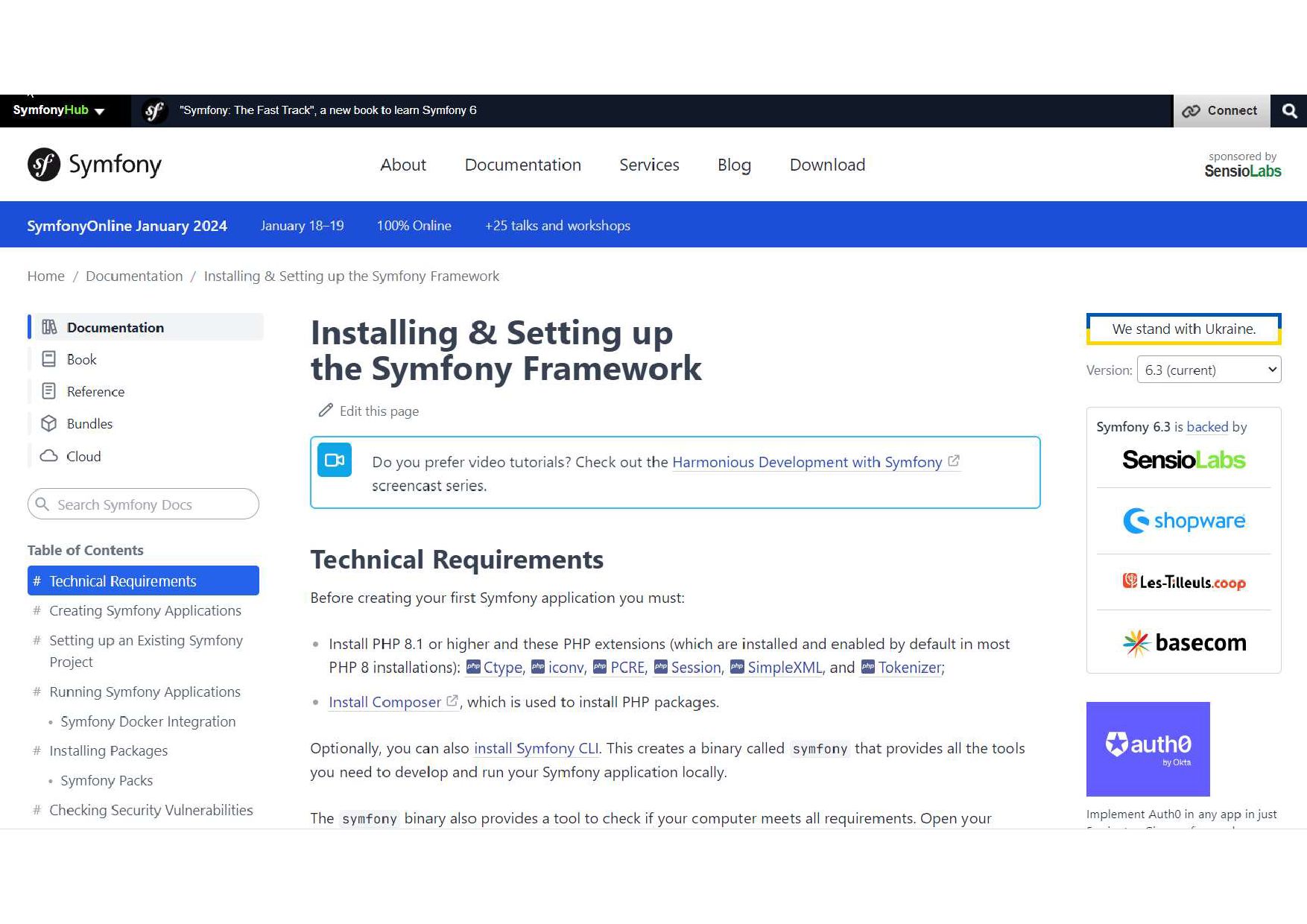Follow the Install Composer link
The image size is (1307, 924).
click(x=385, y=702)
